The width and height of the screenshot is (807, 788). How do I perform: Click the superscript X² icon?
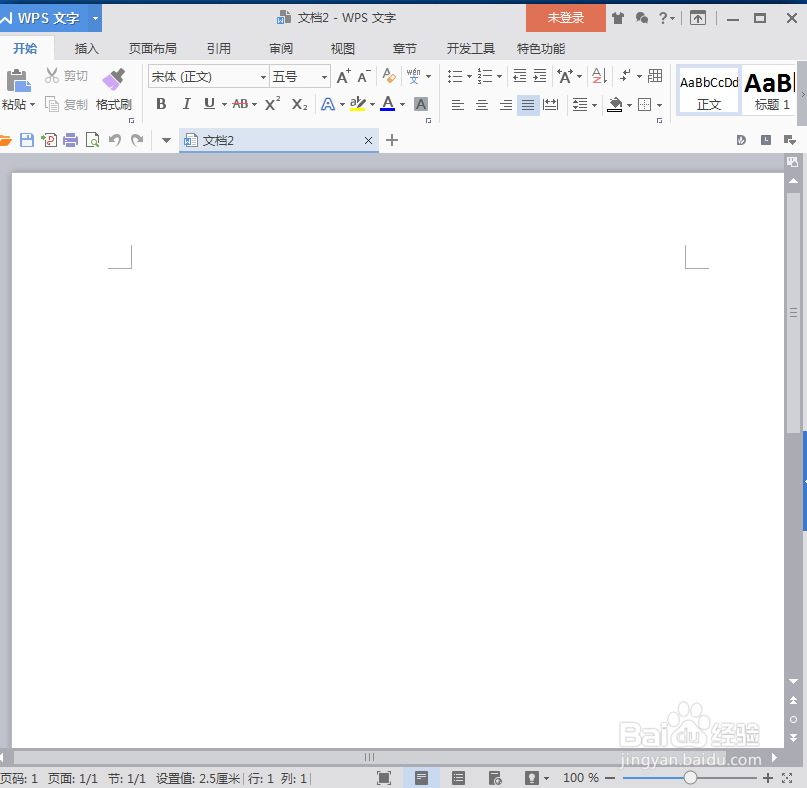pyautogui.click(x=272, y=104)
